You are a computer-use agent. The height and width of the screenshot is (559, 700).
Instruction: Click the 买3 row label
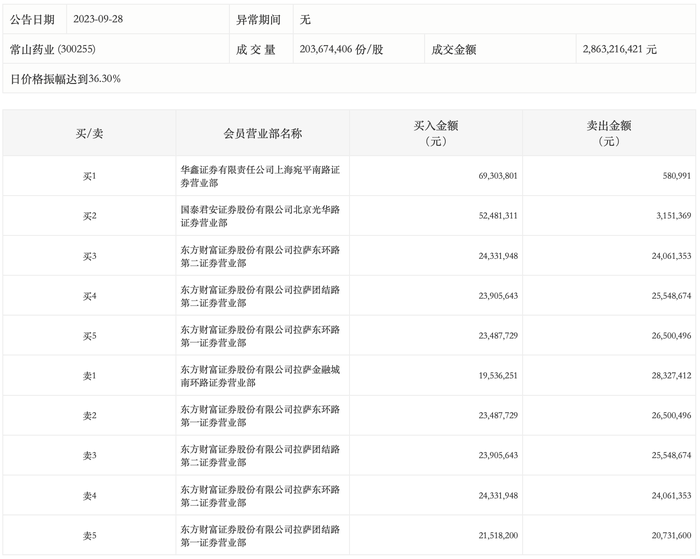pos(89,256)
